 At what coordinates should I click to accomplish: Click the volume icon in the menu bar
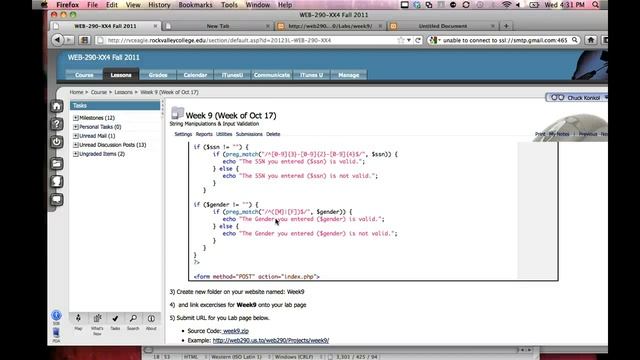[x=518, y=5]
